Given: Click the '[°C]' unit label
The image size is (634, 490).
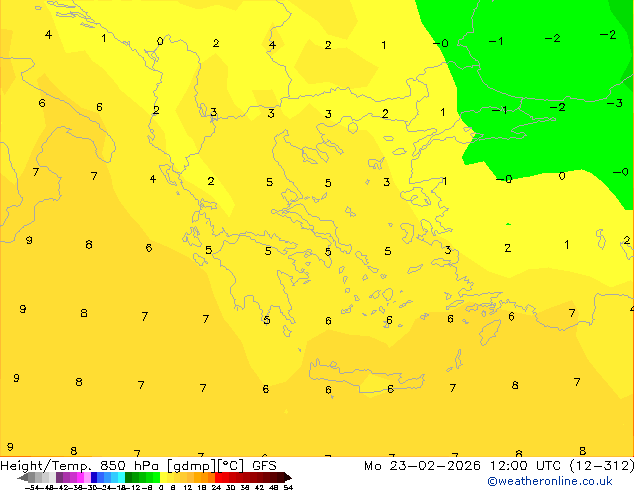Looking at the screenshot, I should click(x=231, y=466).
